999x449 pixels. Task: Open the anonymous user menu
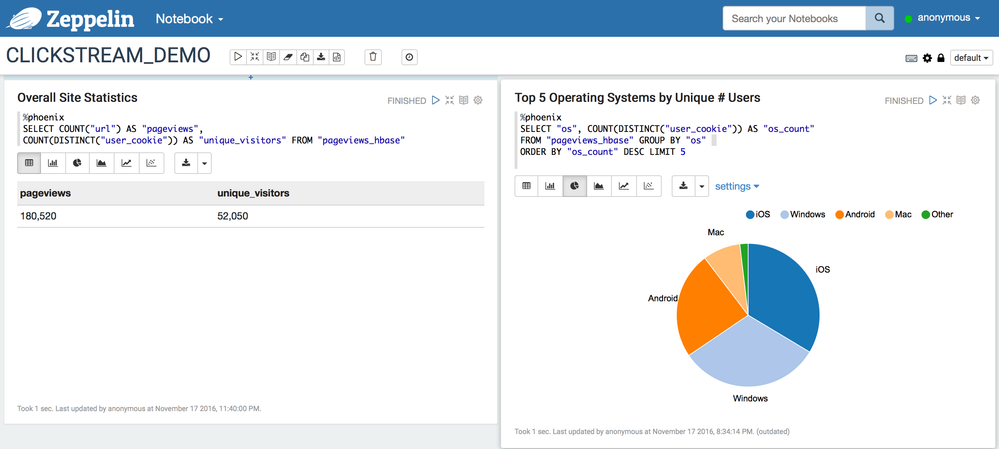pyautogui.click(x=942, y=18)
